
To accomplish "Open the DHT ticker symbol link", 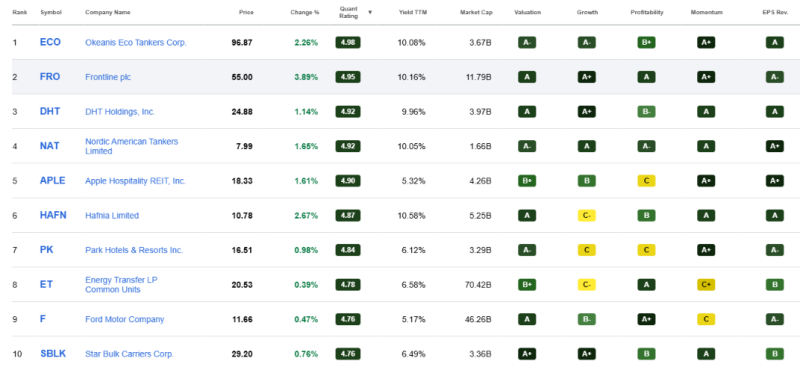I will click(50, 111).
